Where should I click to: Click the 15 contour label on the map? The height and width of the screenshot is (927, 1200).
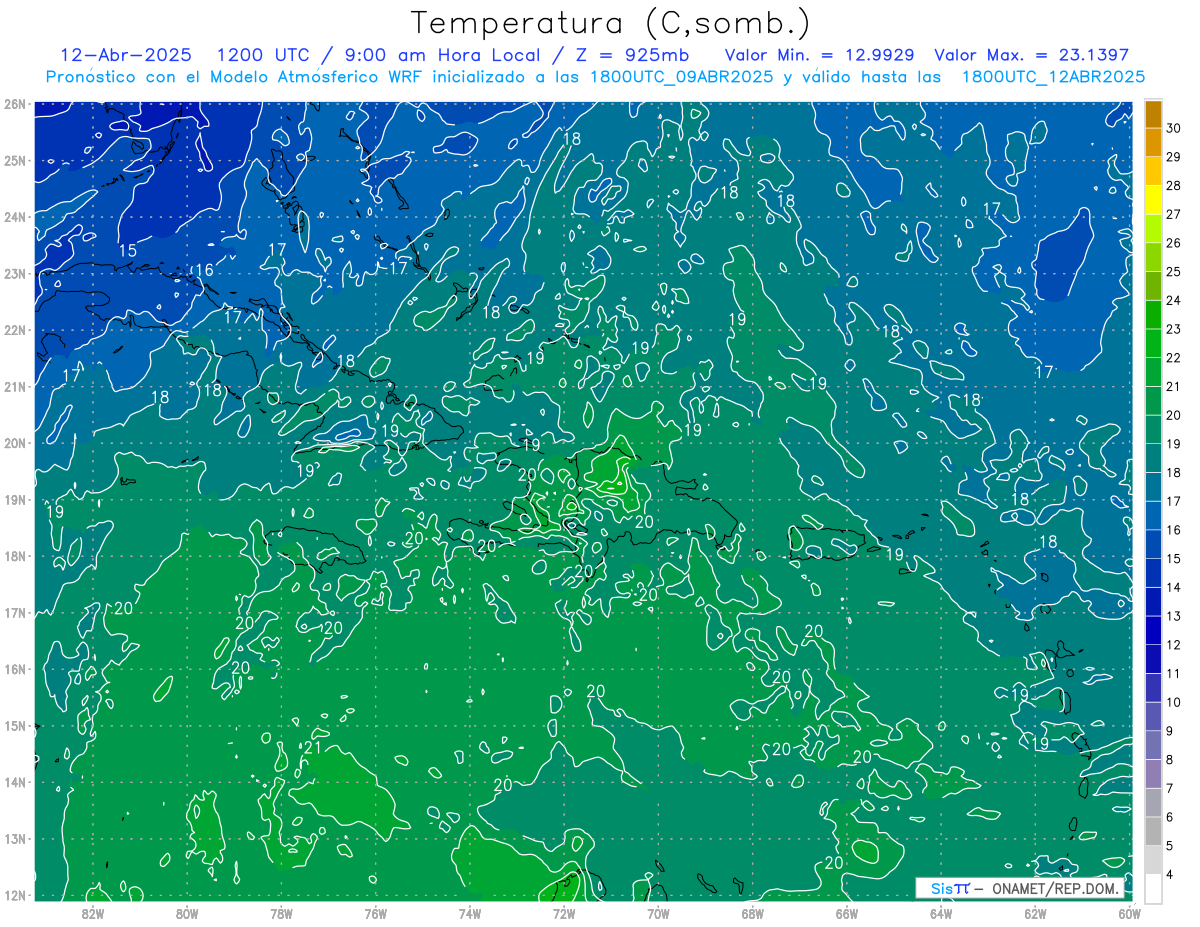(x=128, y=250)
